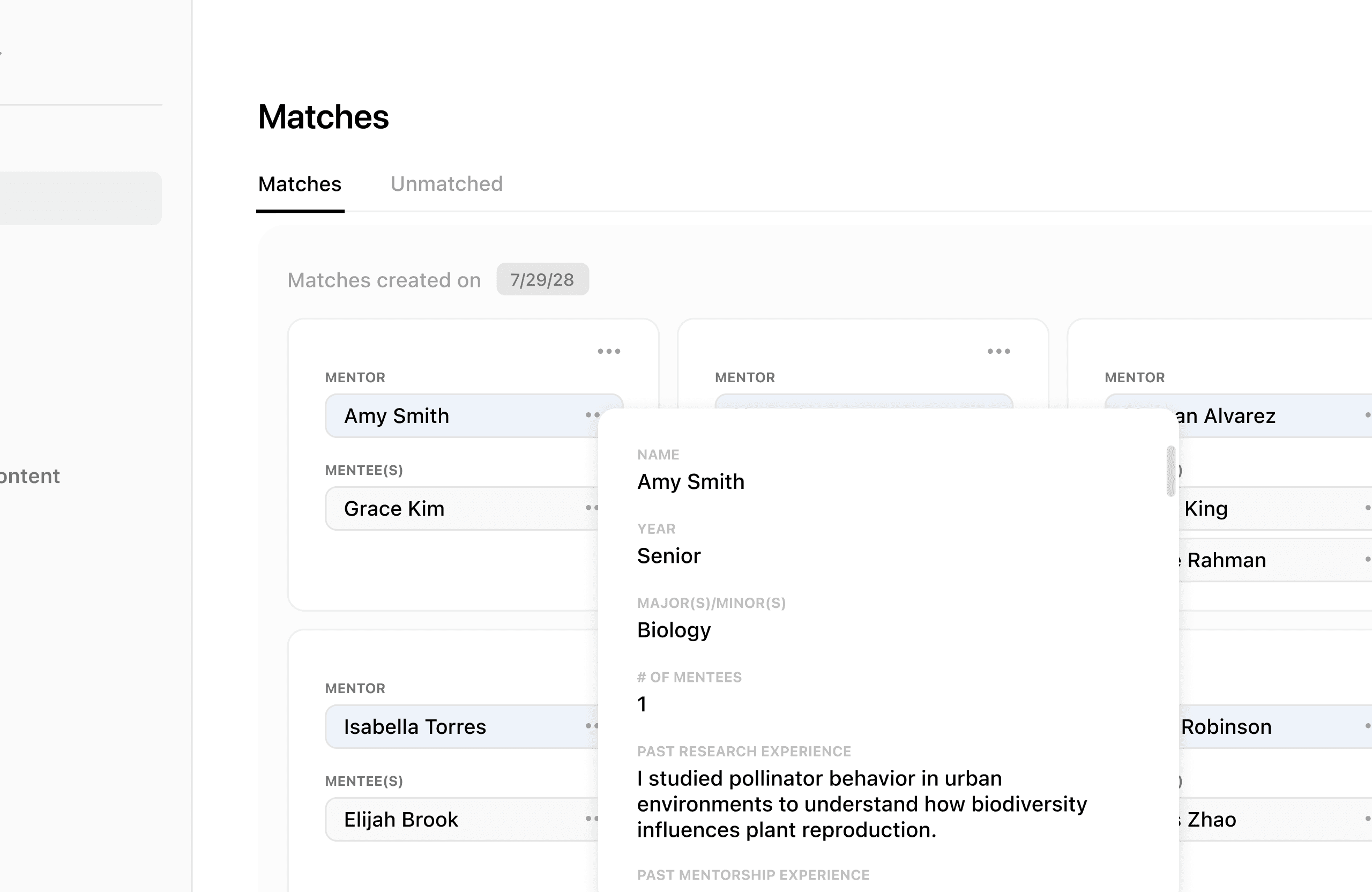Select the Matches tab
Viewport: 1372px width, 892px height.
(300, 184)
